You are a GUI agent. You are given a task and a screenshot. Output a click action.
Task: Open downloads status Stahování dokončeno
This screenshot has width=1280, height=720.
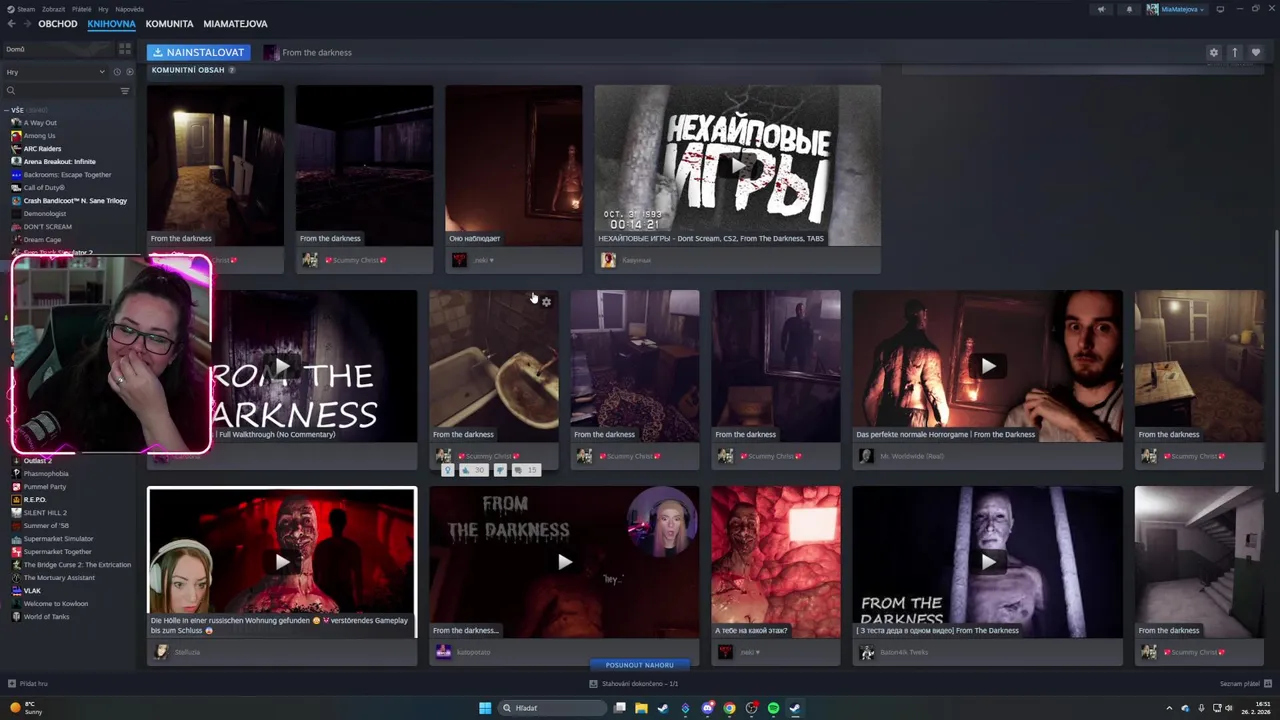click(x=634, y=684)
